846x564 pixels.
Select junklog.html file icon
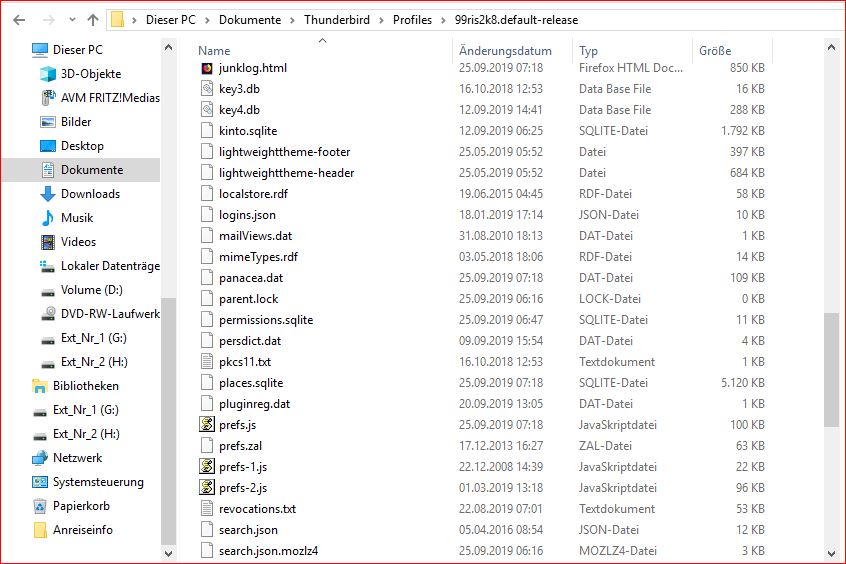[x=207, y=68]
